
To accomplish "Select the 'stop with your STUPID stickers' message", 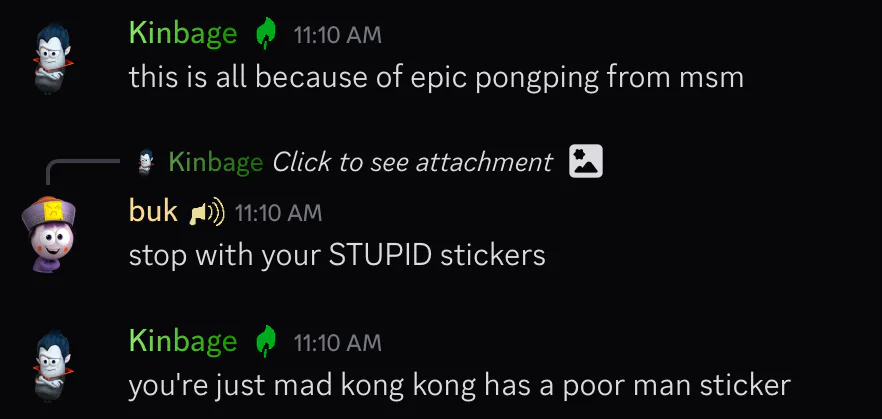I will (x=337, y=255).
